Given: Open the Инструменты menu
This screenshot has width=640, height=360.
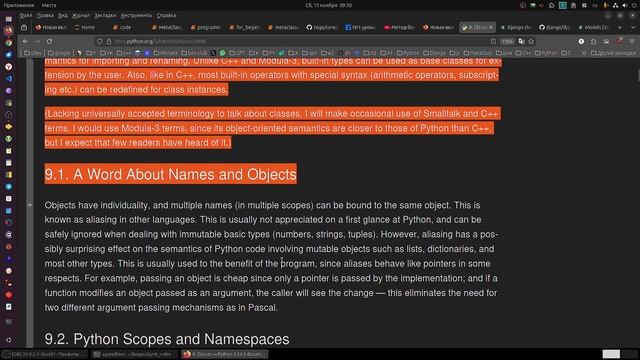Looking at the screenshot, I should 136,16.
